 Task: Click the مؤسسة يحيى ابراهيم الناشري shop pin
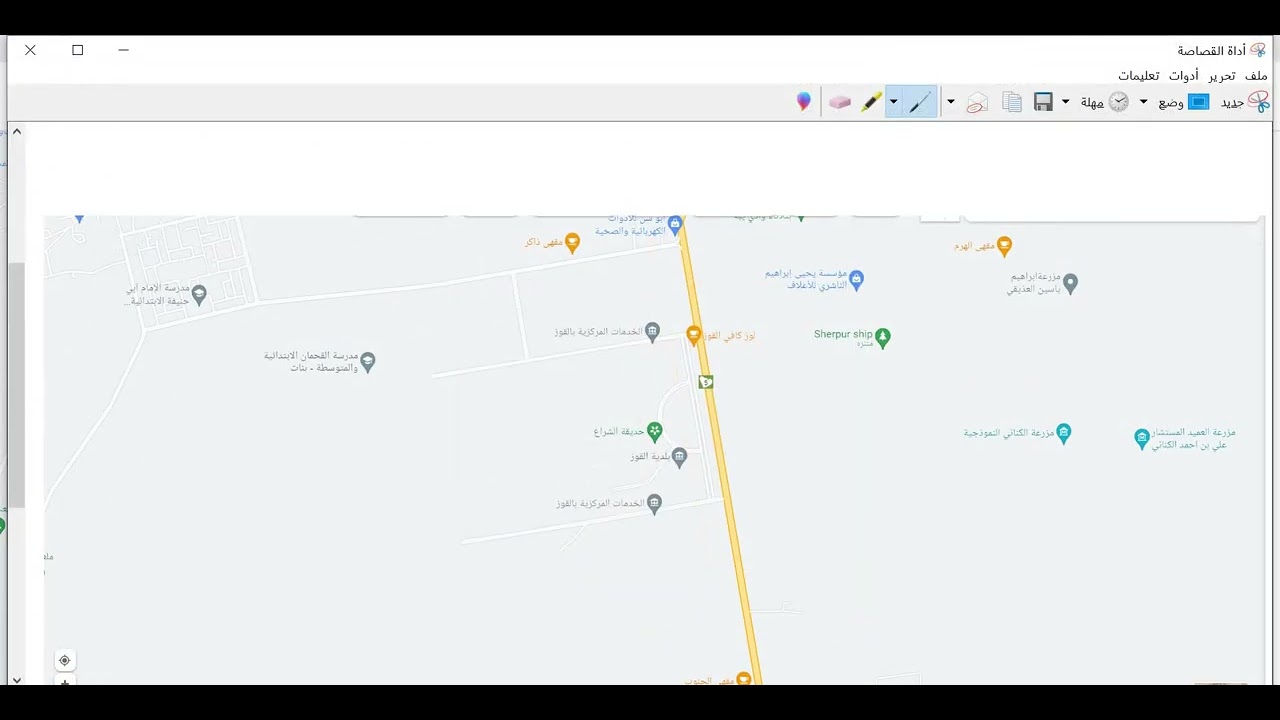click(x=856, y=279)
